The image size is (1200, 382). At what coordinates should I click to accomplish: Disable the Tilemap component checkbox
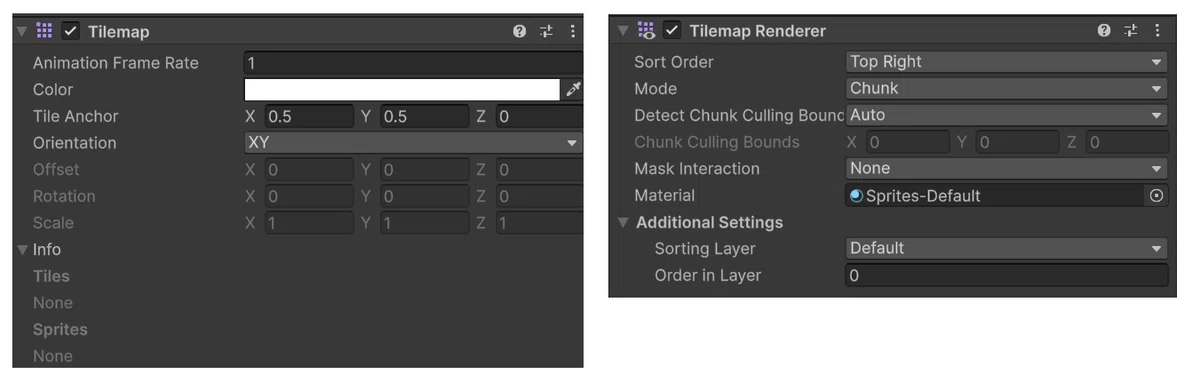tap(71, 31)
